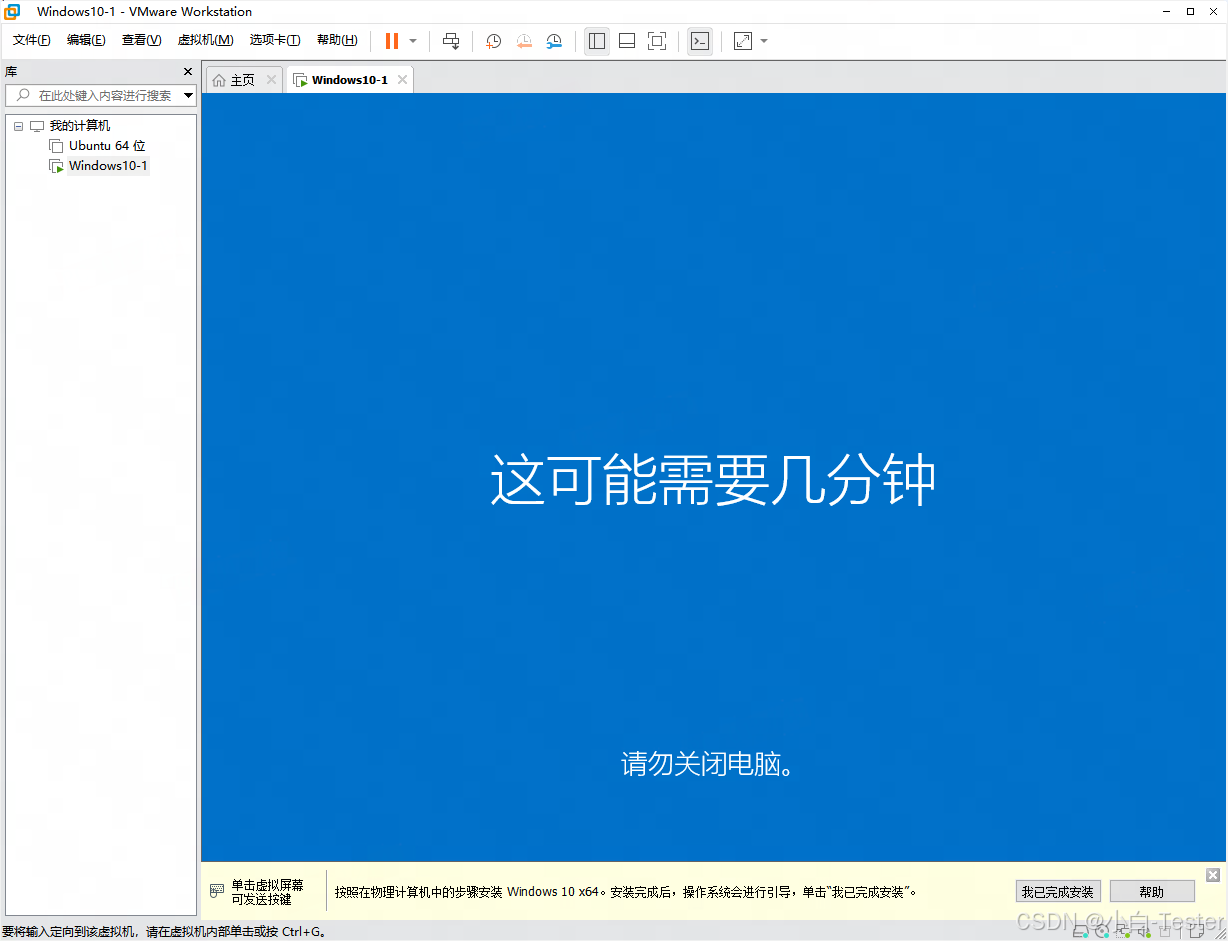Pause the virtual machine with the orange button

pos(392,41)
